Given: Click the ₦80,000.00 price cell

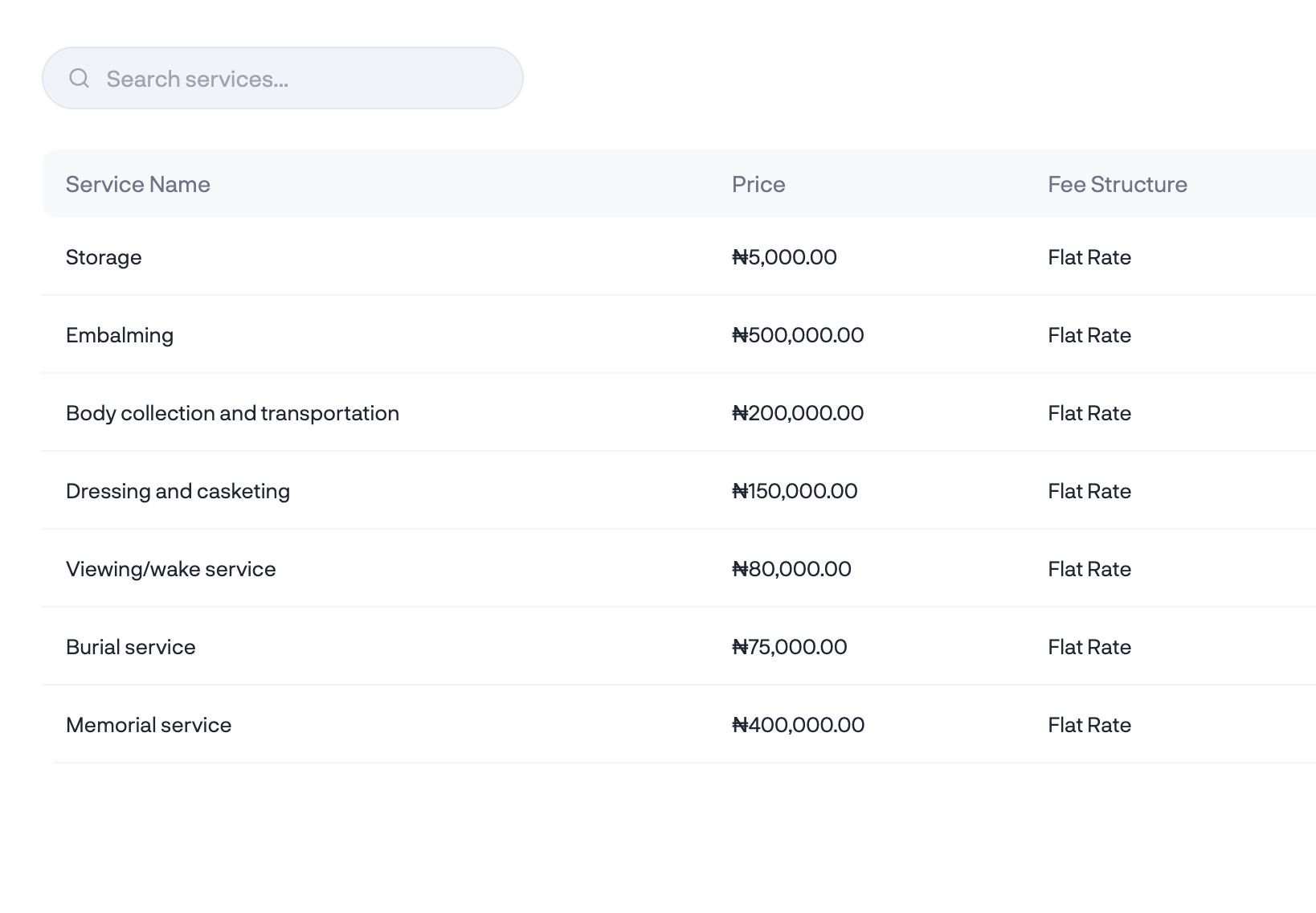Looking at the screenshot, I should pyautogui.click(x=791, y=569).
